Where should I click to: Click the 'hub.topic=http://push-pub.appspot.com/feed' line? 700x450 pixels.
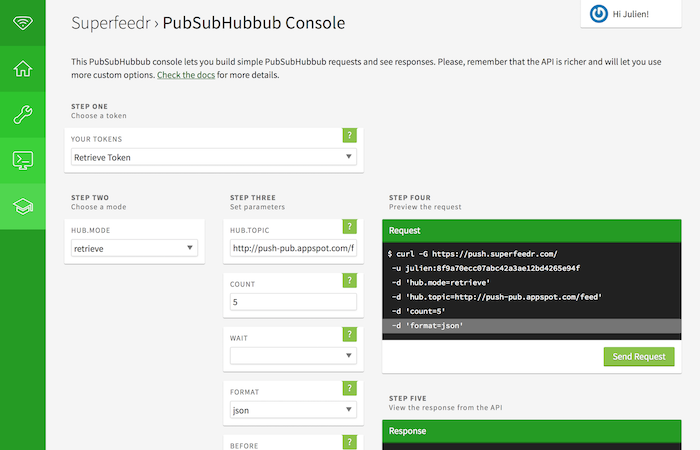coord(497,297)
